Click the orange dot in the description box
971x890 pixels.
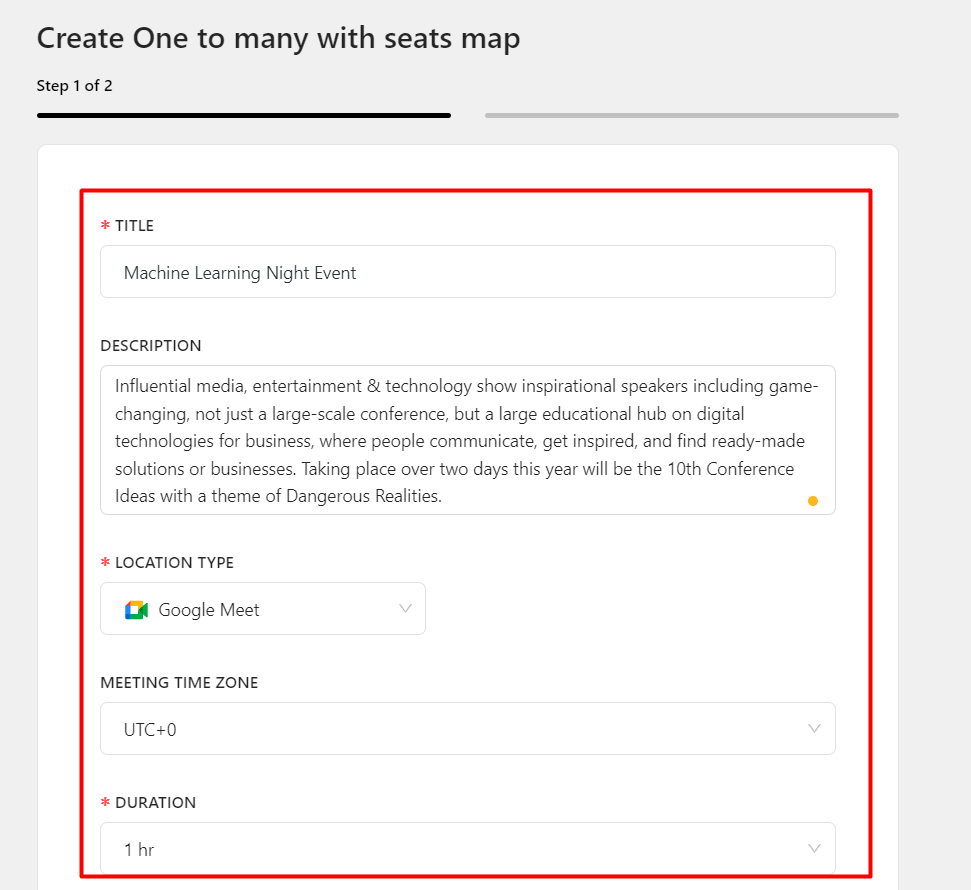(x=812, y=501)
